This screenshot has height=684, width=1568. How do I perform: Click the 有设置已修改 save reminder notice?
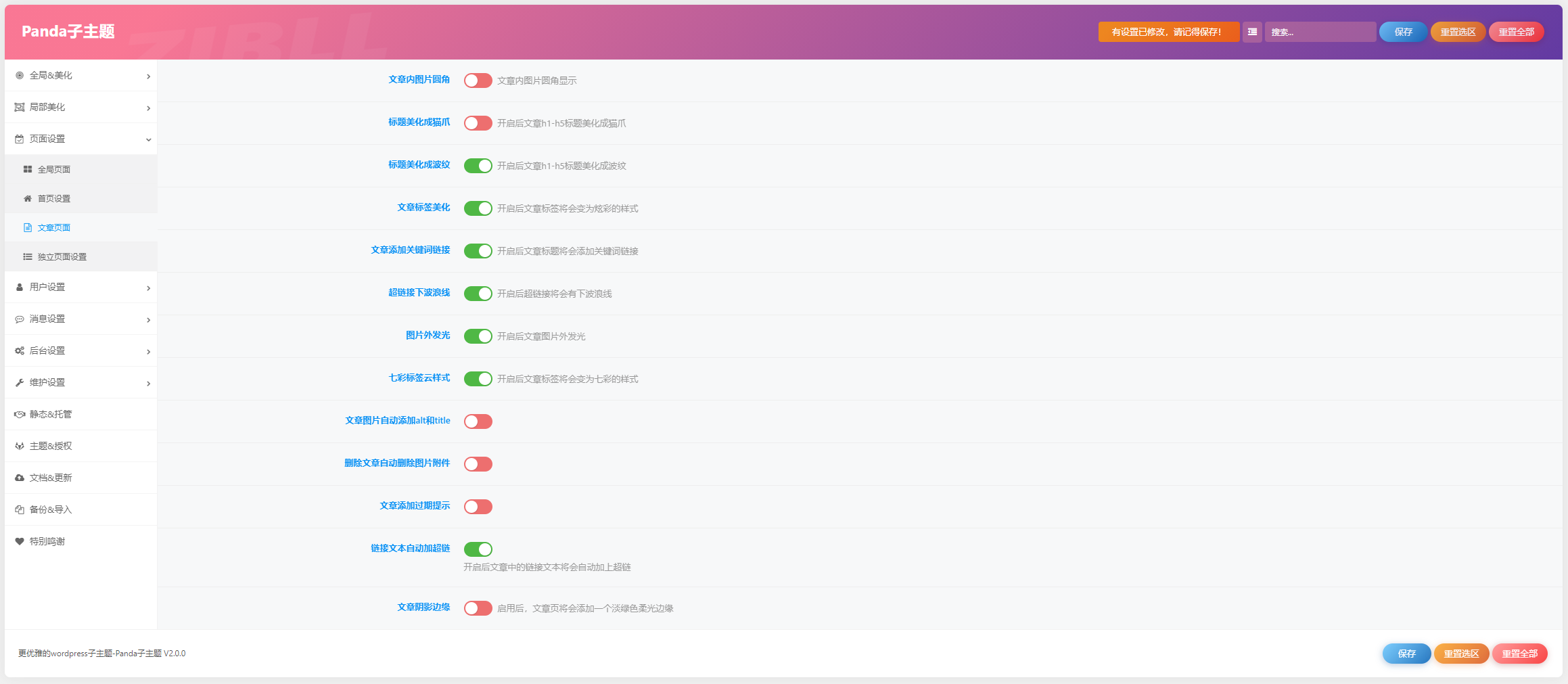(1168, 32)
